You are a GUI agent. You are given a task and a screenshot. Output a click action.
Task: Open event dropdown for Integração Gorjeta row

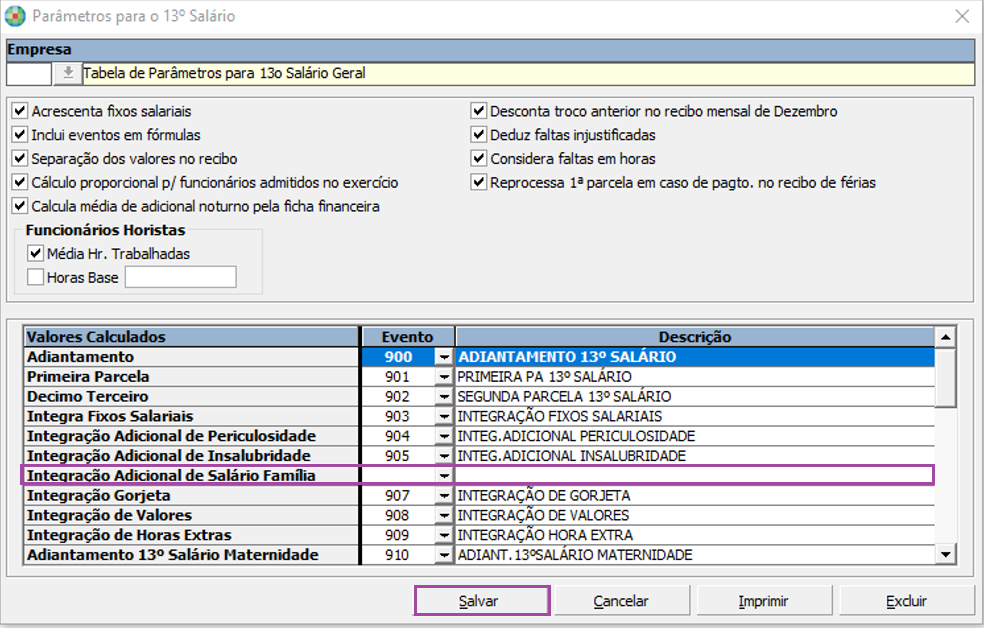click(x=444, y=496)
